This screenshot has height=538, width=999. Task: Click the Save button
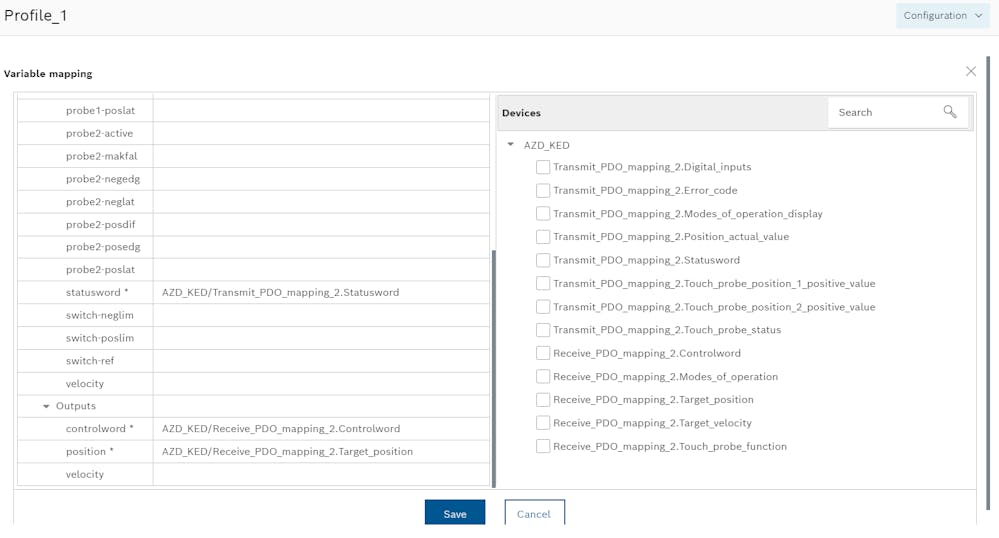(455, 513)
